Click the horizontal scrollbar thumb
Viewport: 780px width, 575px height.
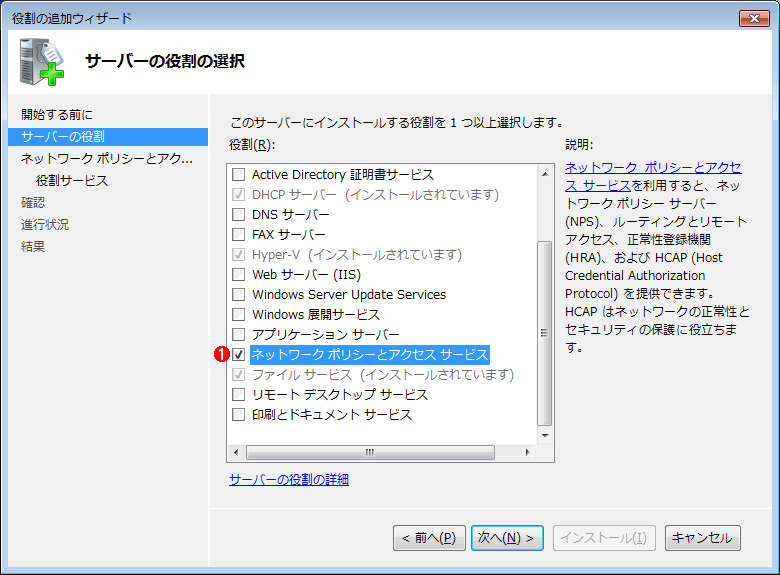coord(370,452)
